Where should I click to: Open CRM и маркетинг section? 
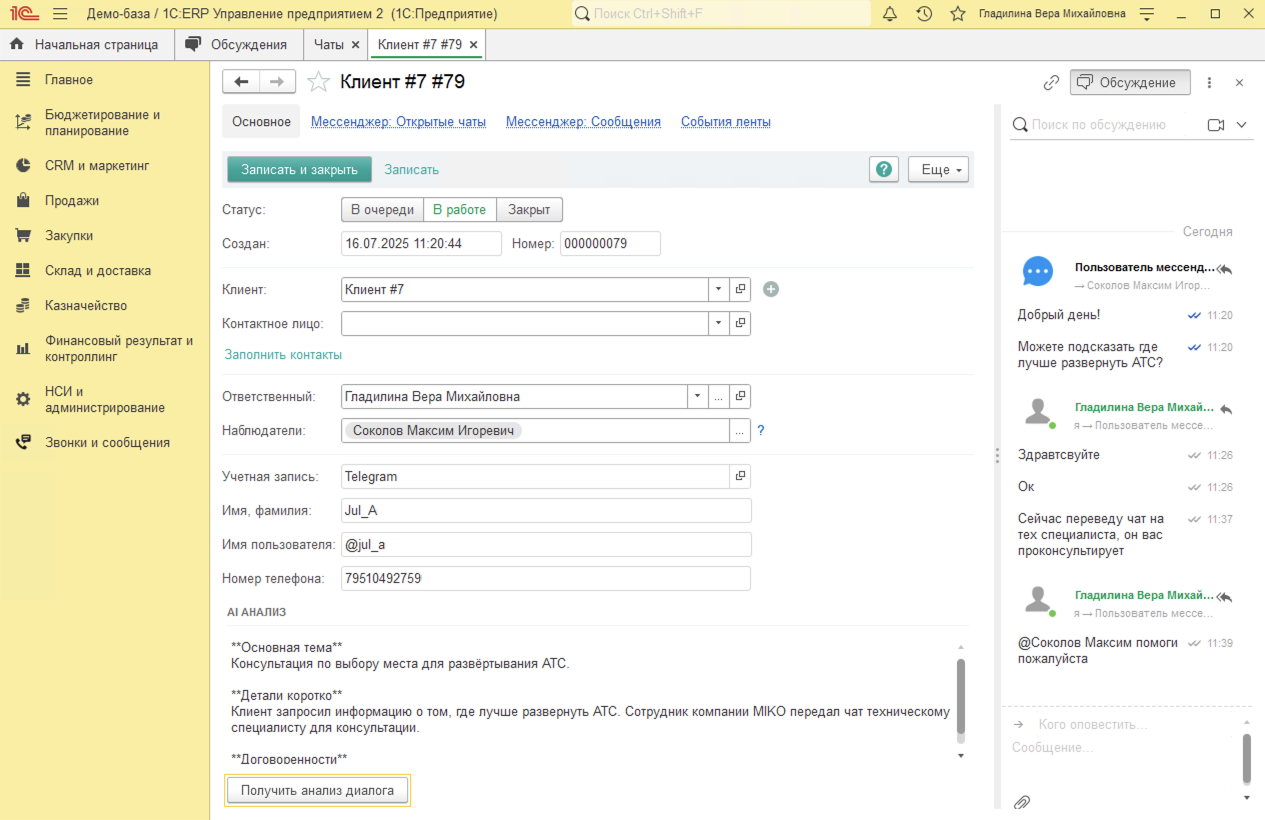[97, 166]
